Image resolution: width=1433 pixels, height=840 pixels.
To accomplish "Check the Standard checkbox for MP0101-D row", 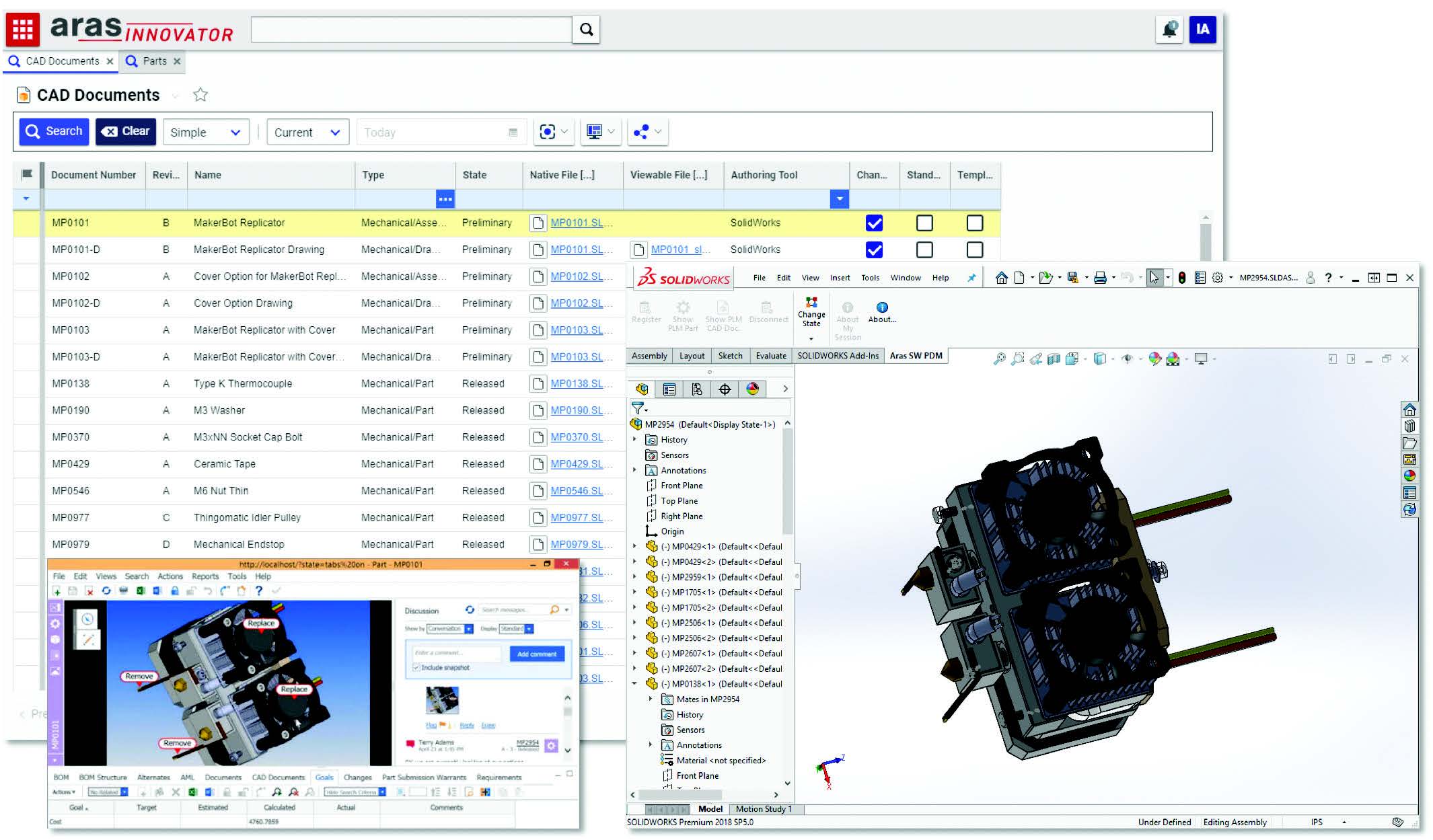I will 924,250.
